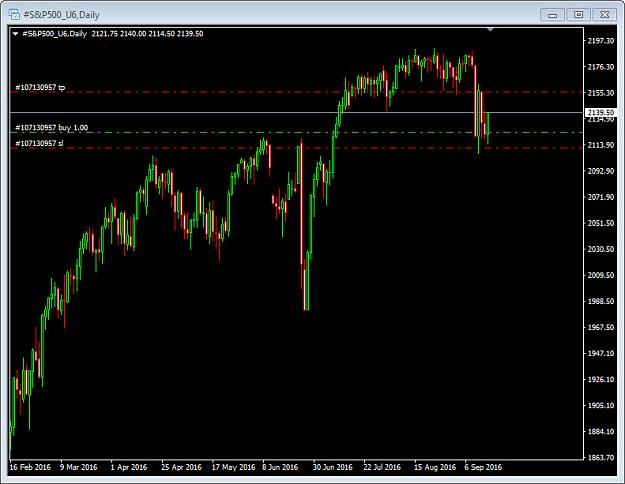Click the 1926.10 price scale value

(601, 379)
